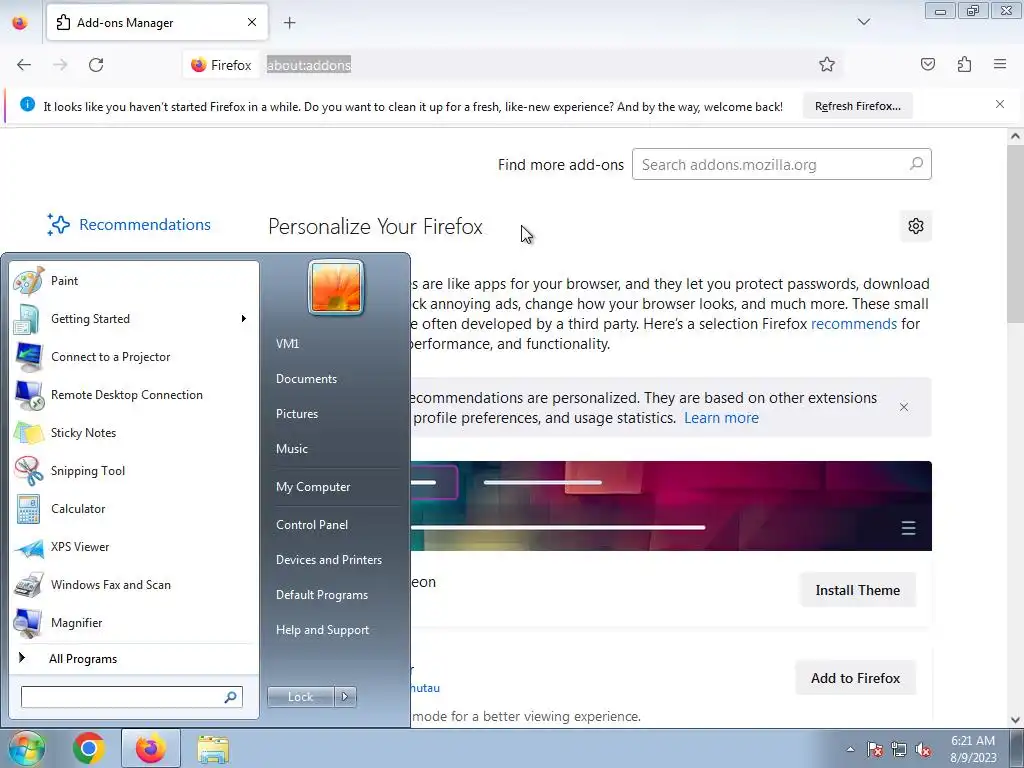The image size is (1024, 768).
Task: Click the Start menu search box
Action: click(x=131, y=697)
